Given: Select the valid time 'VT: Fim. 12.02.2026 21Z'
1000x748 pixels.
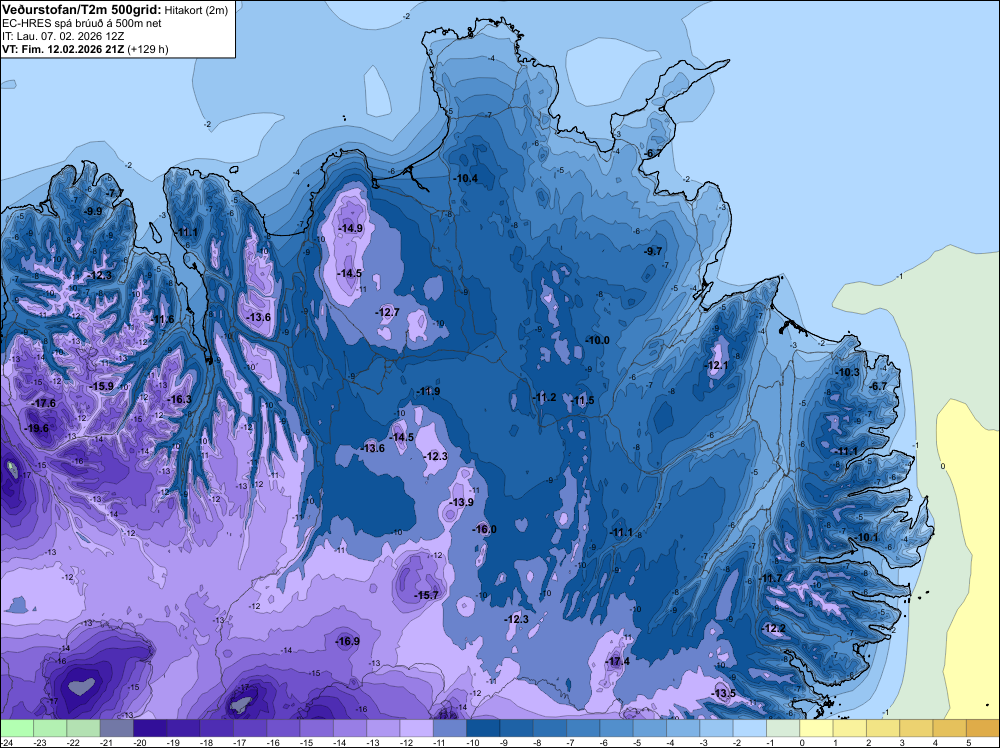Looking at the screenshot, I should tap(64, 49).
